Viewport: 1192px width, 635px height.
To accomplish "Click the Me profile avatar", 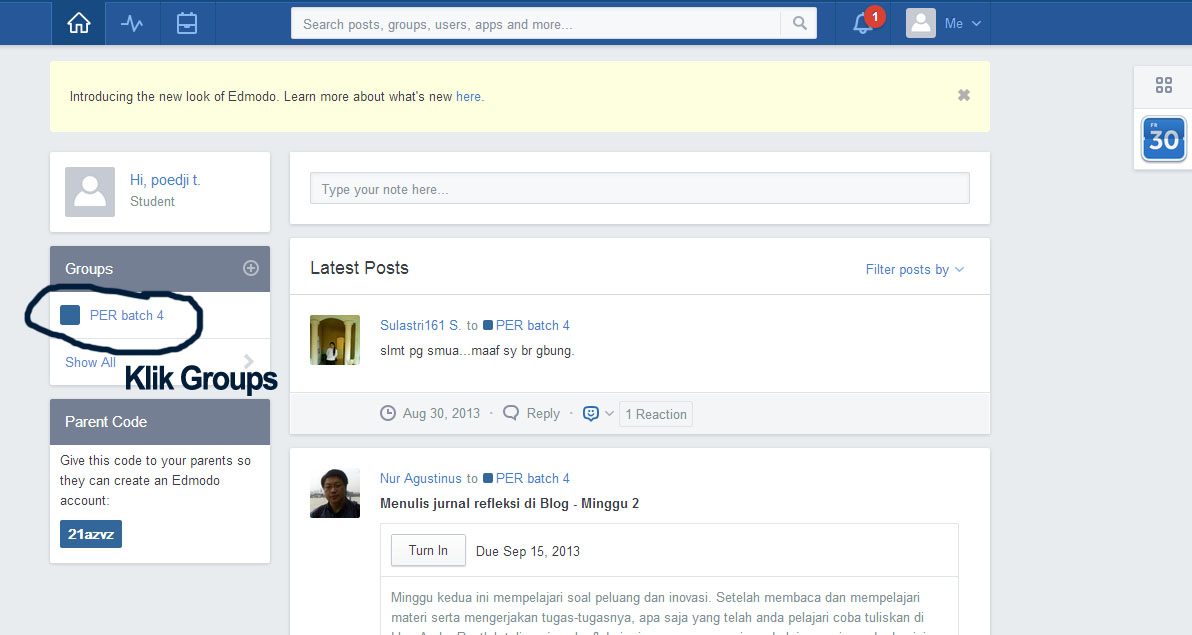I will [921, 24].
